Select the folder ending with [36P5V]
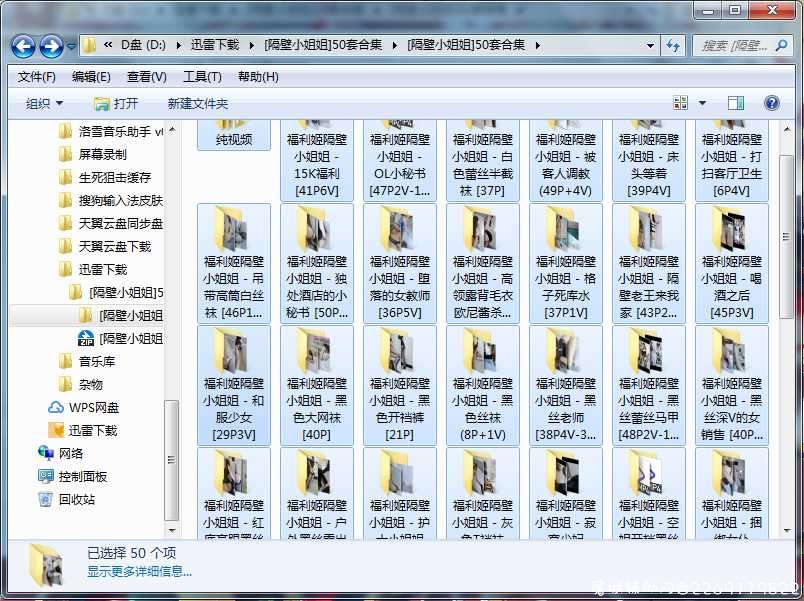 pos(399,264)
